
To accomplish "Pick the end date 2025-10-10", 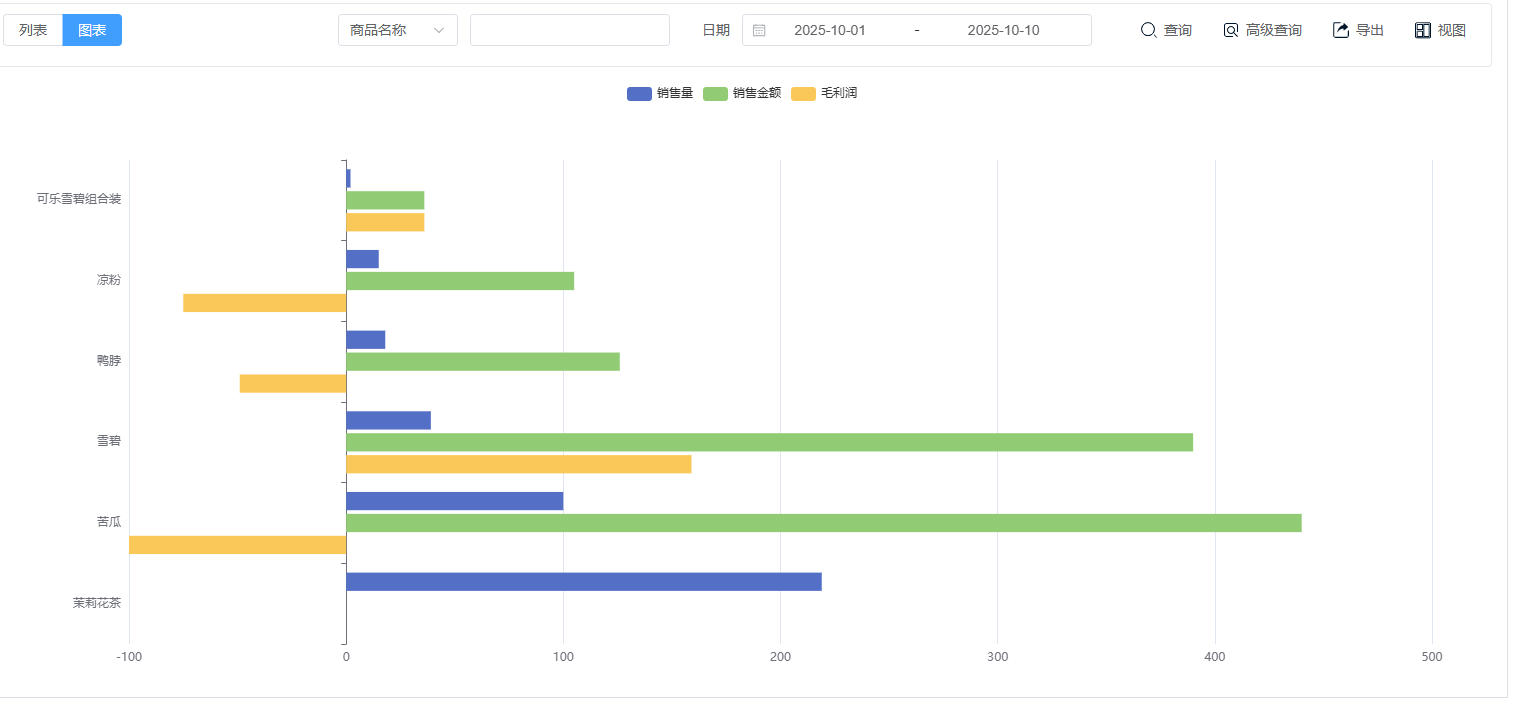I will (1002, 30).
